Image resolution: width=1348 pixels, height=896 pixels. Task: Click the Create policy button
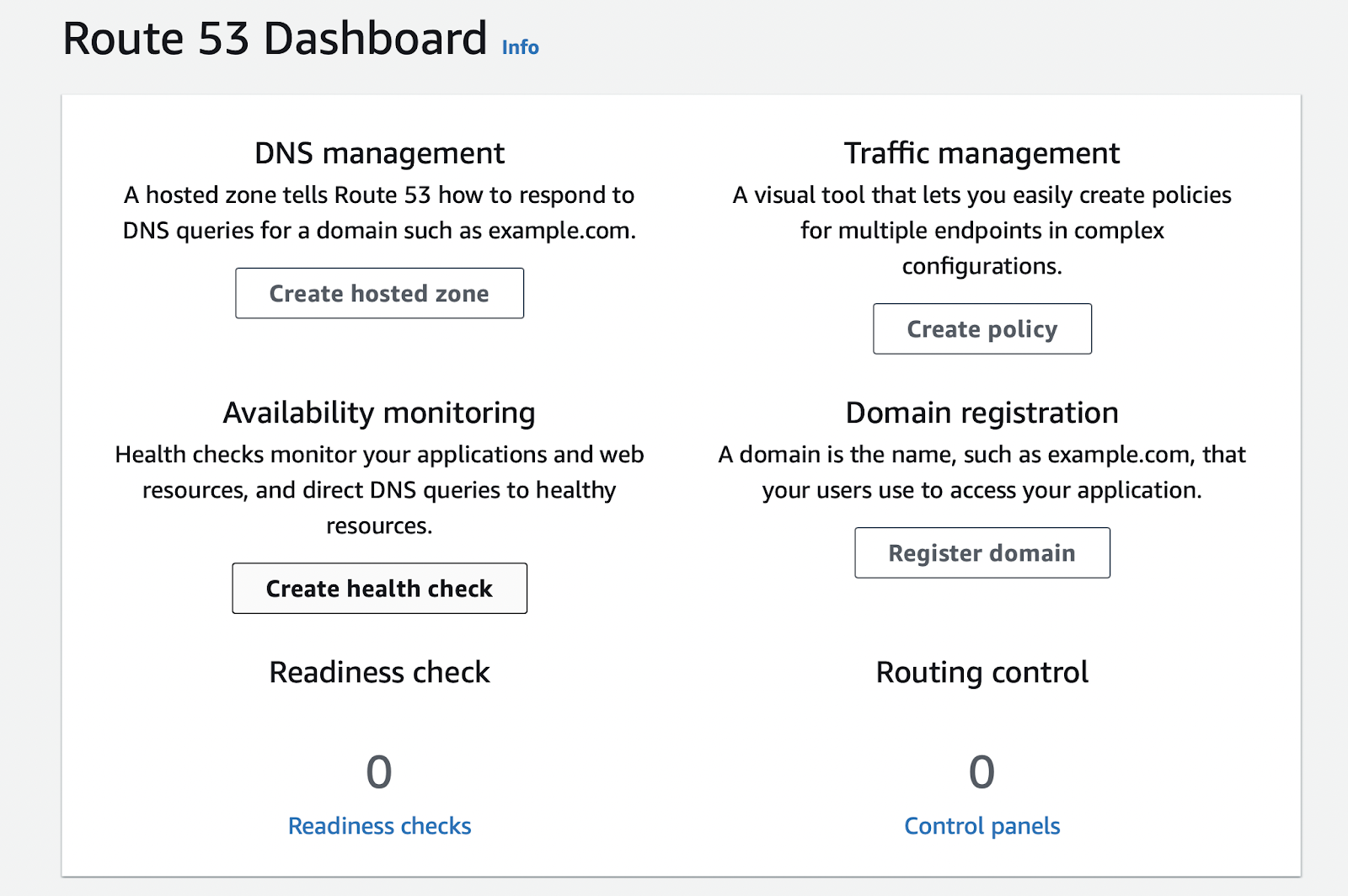(x=982, y=328)
